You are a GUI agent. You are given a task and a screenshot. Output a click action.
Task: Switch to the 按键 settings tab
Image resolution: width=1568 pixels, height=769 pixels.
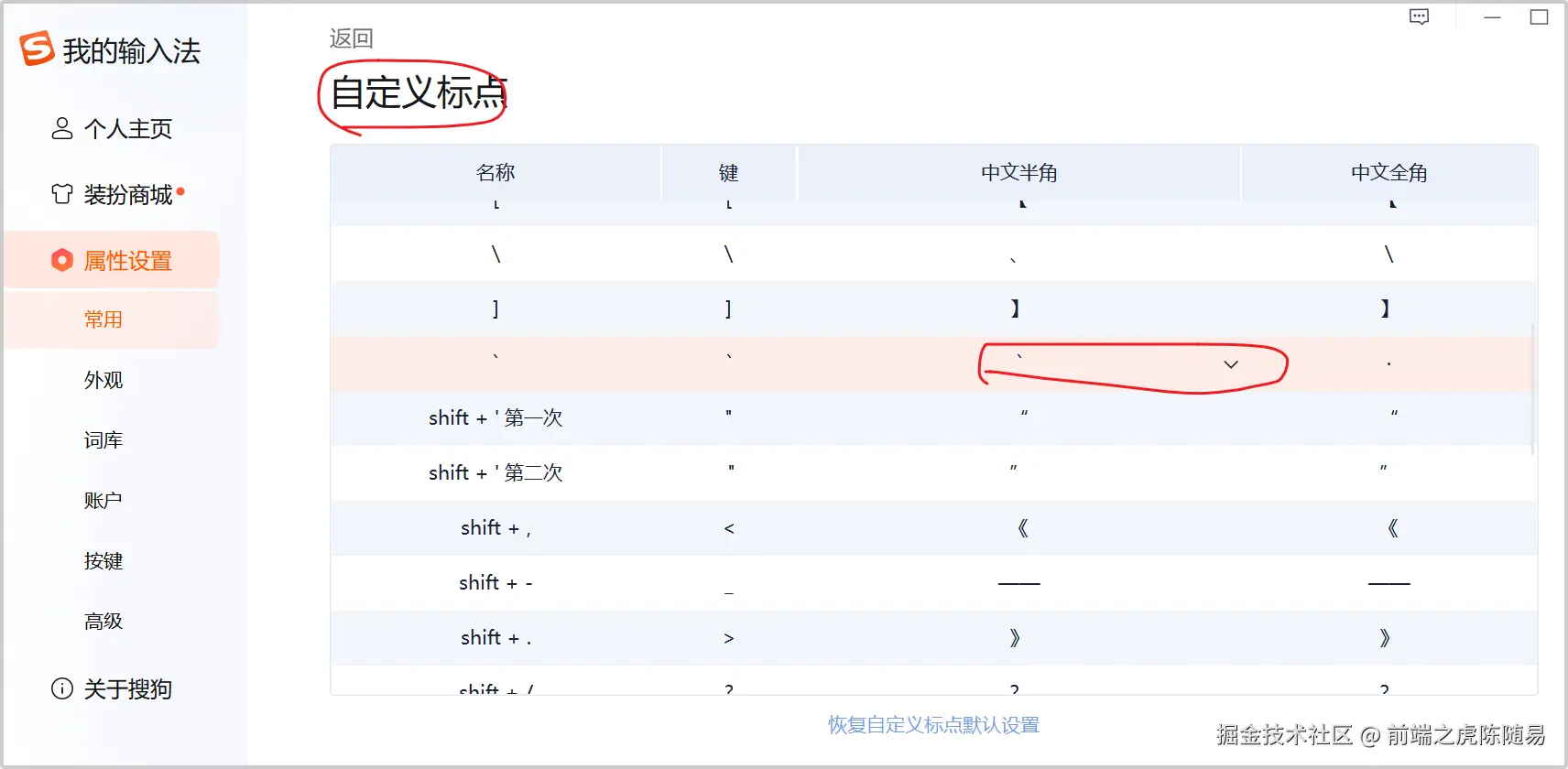103,561
